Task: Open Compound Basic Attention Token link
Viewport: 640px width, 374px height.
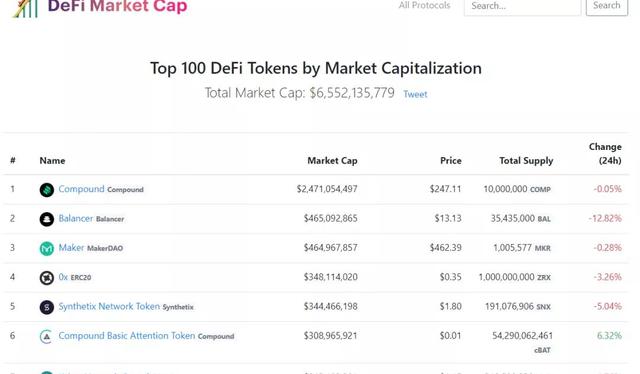Action: (x=127, y=336)
